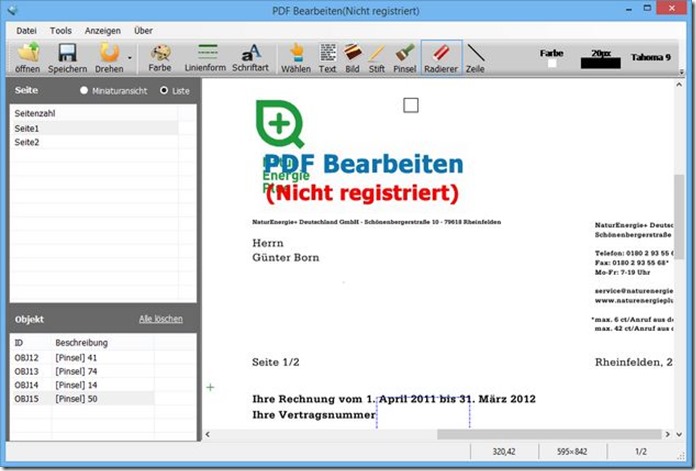Tick the checkbox on the document page
This screenshot has width=696, height=471.
click(410, 105)
